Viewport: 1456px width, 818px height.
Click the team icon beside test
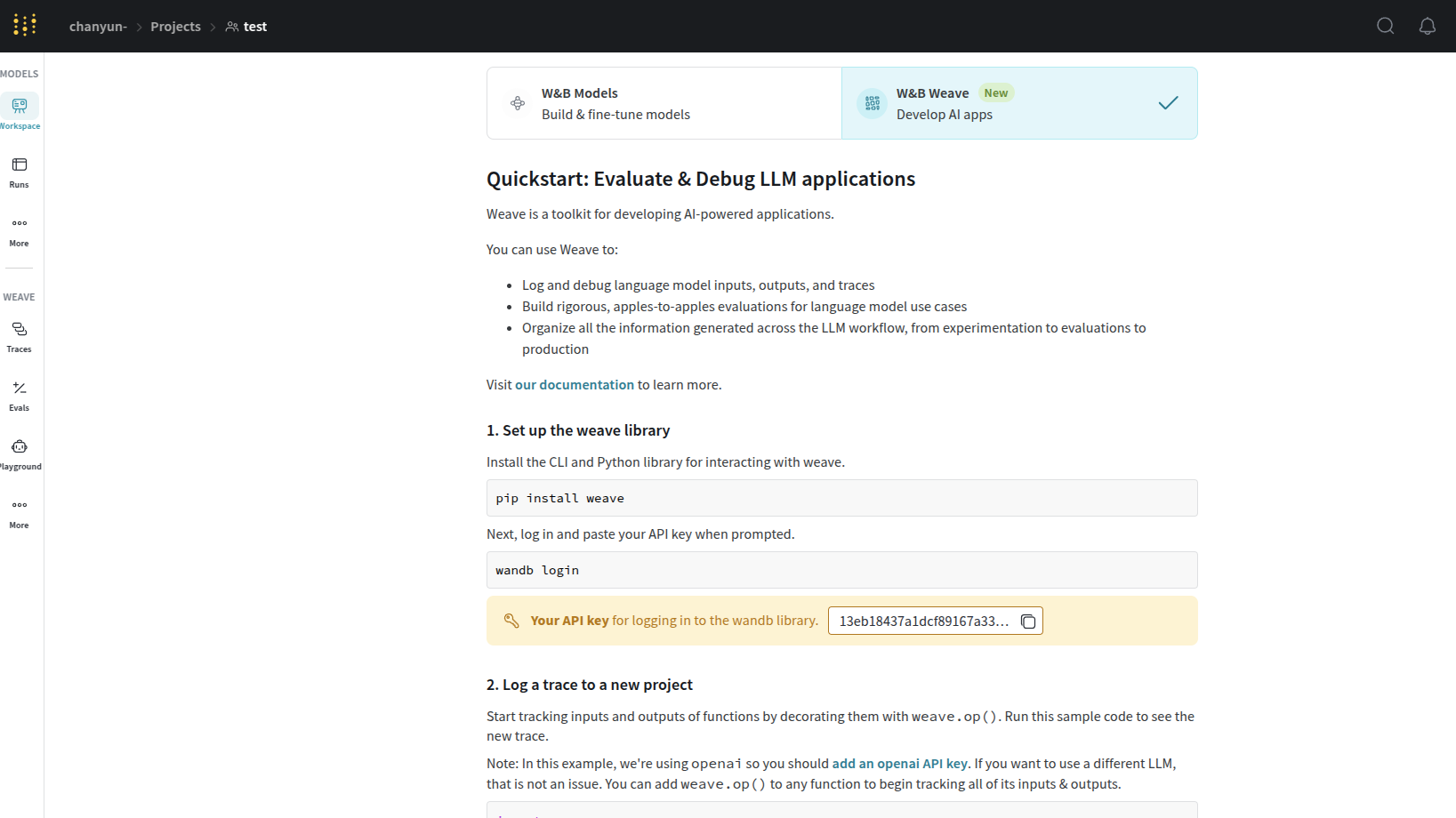coord(232,27)
